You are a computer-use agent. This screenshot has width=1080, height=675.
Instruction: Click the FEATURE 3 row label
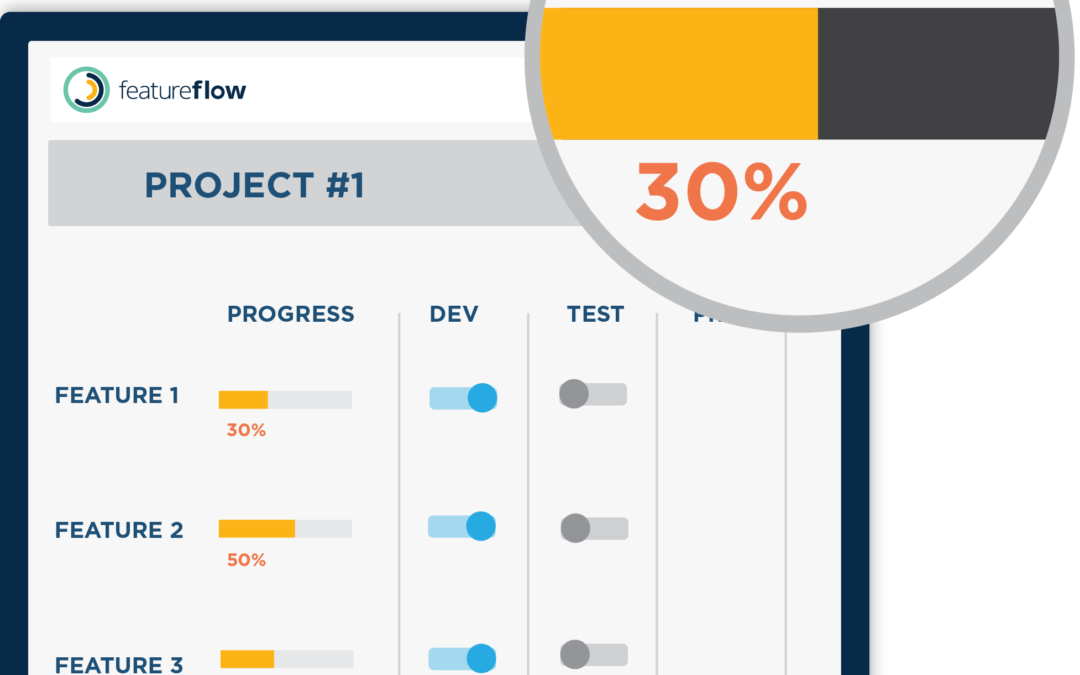point(119,664)
